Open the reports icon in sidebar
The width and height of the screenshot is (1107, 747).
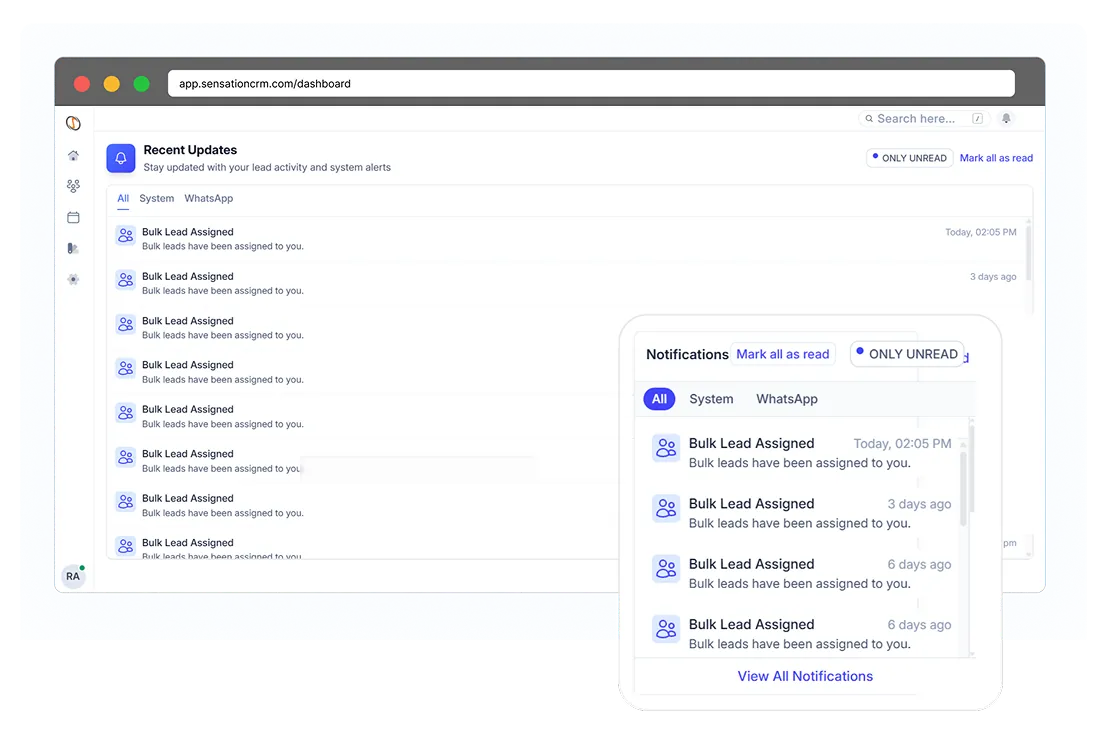point(73,249)
